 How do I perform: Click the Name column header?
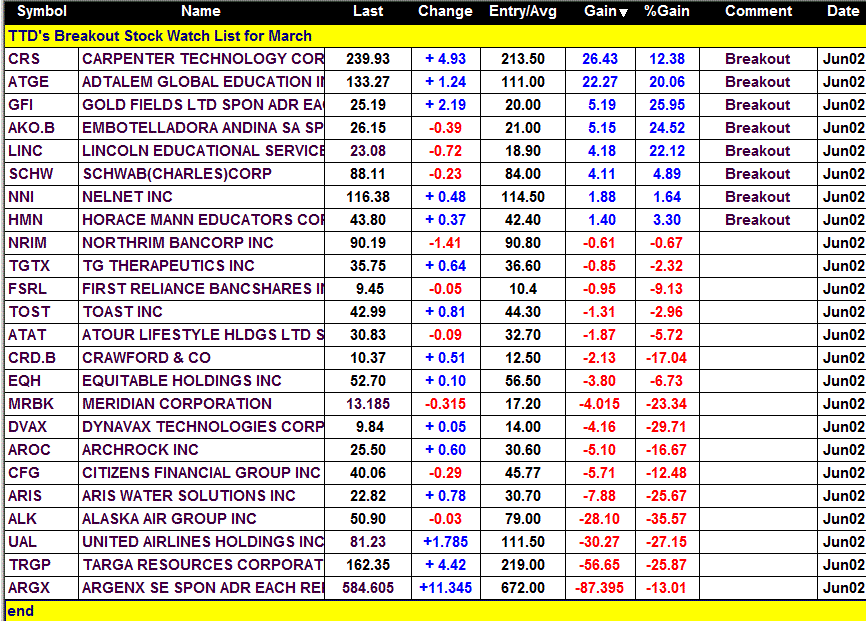pos(201,11)
